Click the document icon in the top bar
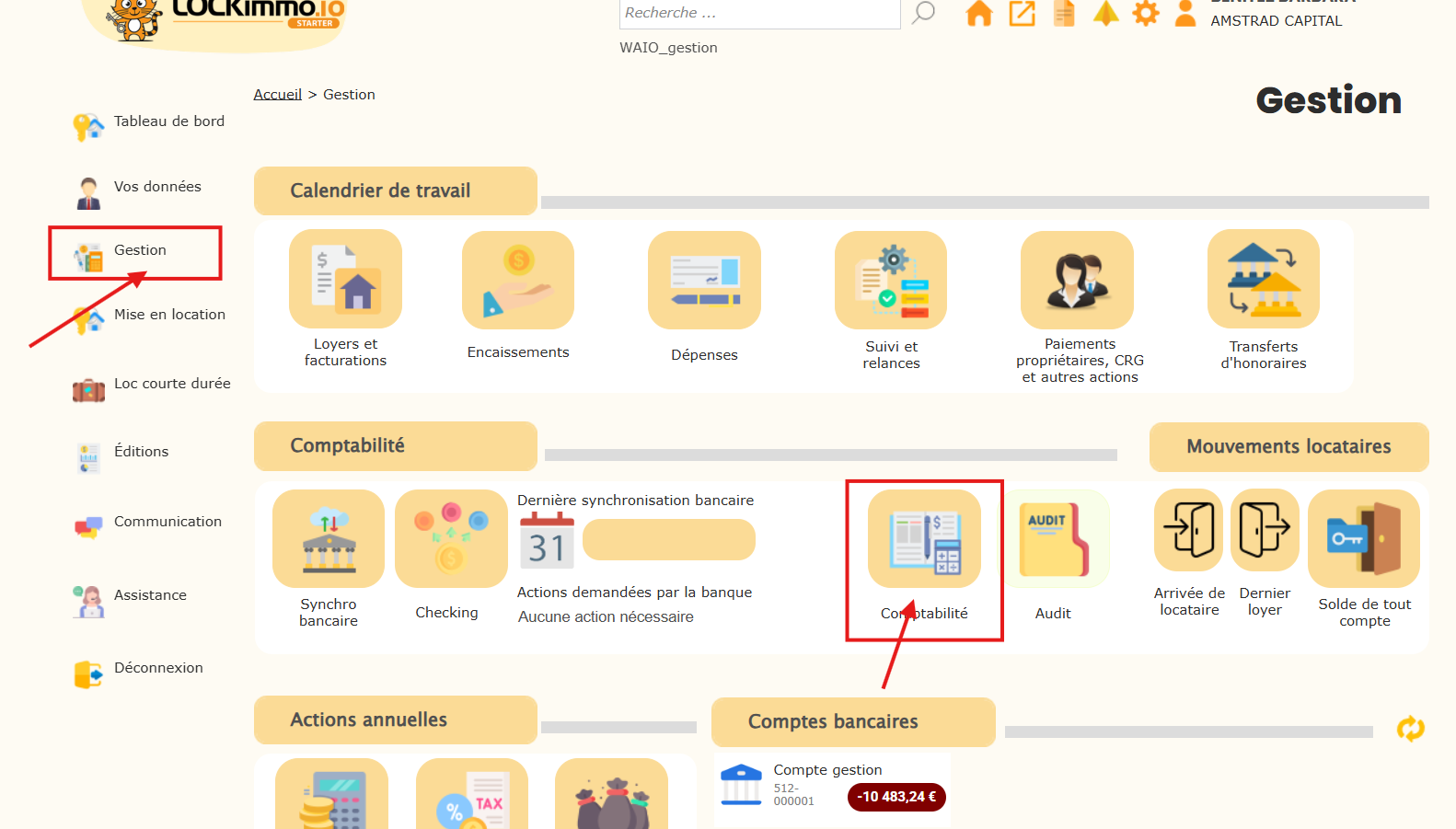Screen dimensions: 1456x829 tap(1064, 13)
